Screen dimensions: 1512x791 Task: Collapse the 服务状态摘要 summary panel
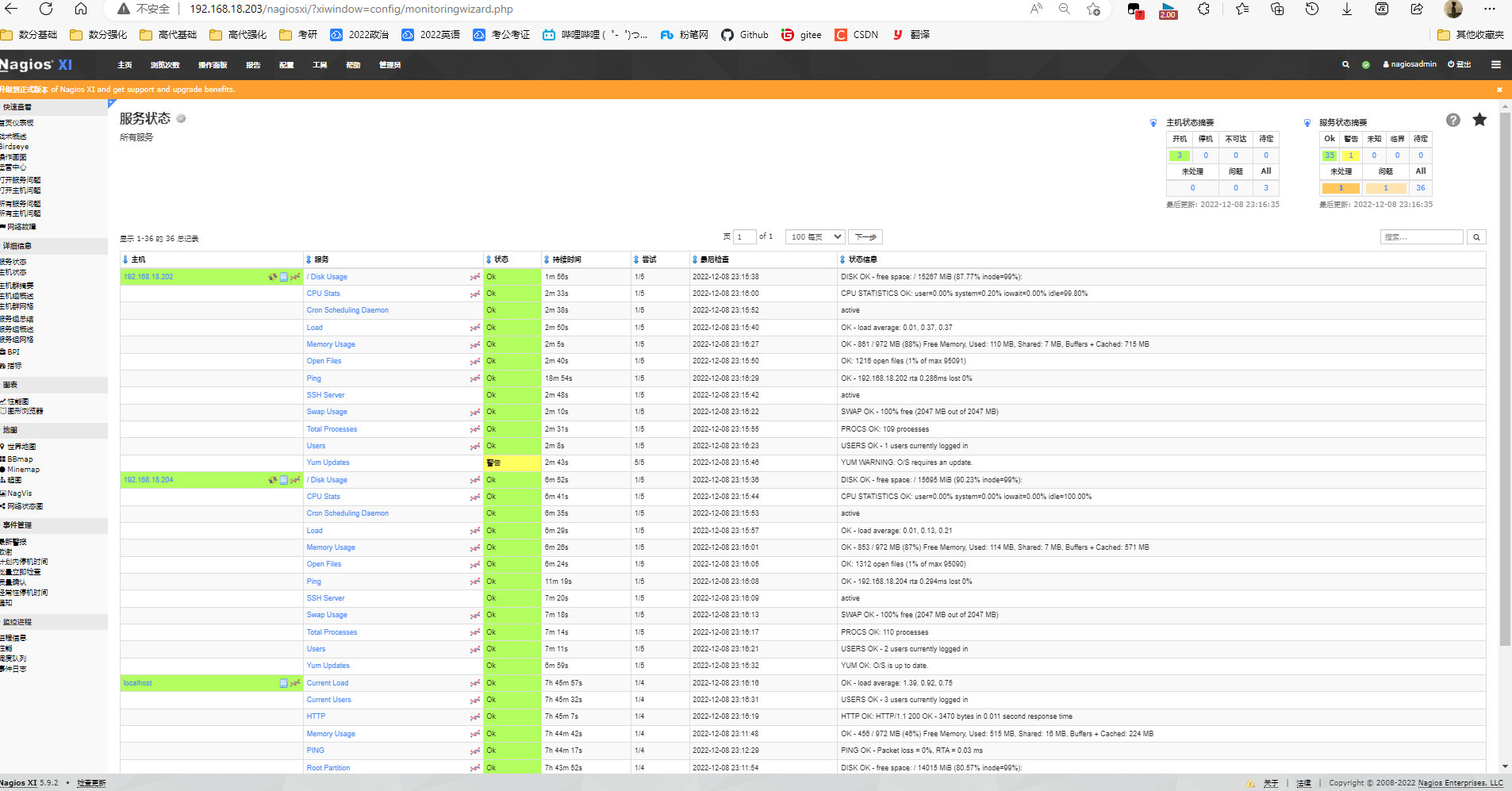point(1307,123)
